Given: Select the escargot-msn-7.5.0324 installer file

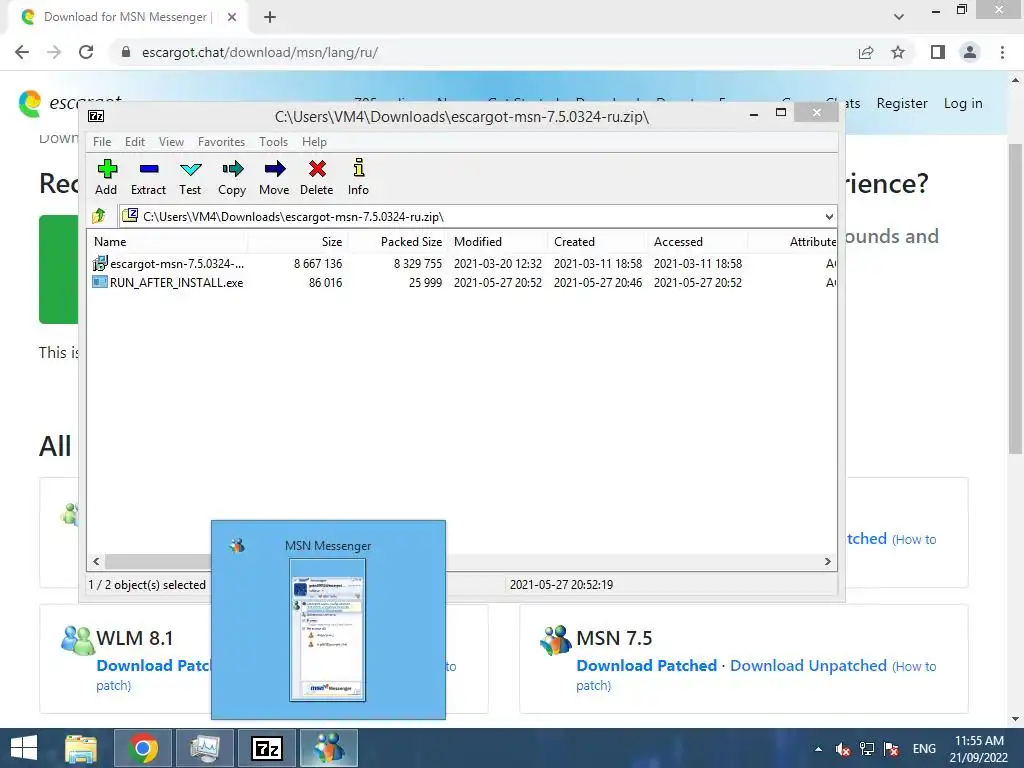Looking at the screenshot, I should [168, 264].
